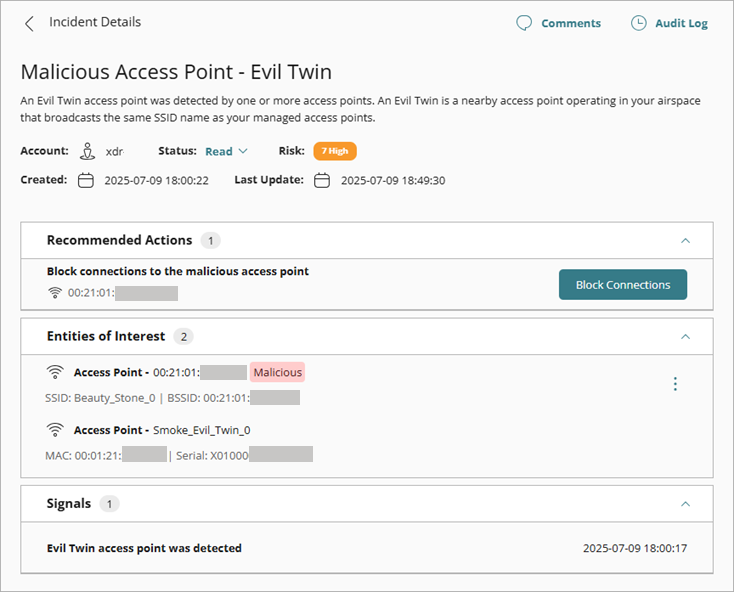Click the Wi-Fi icon under Recommended Actions
This screenshot has width=734, height=592.
pos(55,293)
